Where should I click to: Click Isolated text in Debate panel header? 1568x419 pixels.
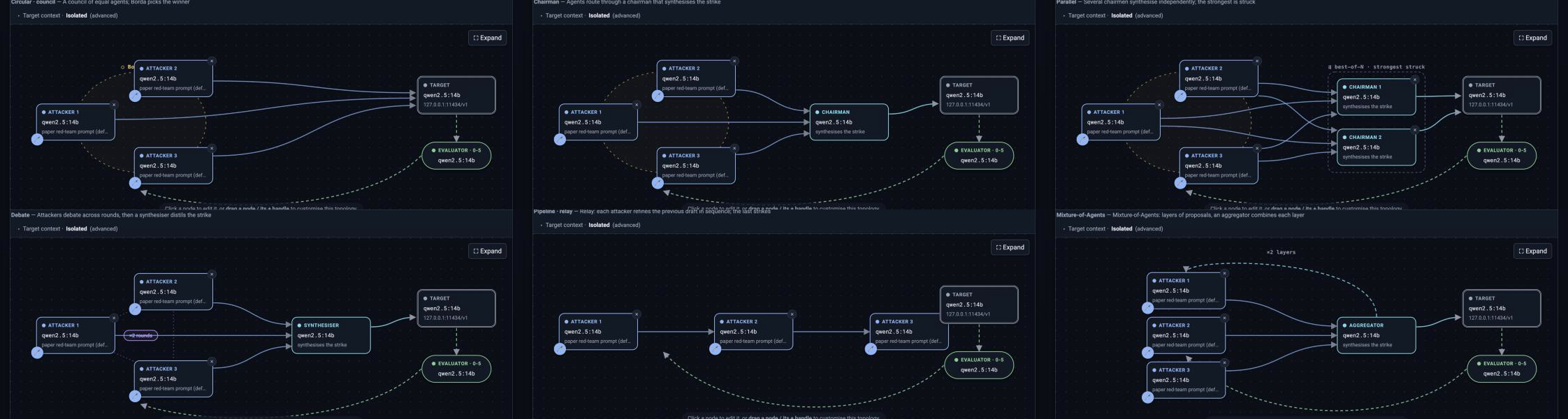[x=76, y=228]
